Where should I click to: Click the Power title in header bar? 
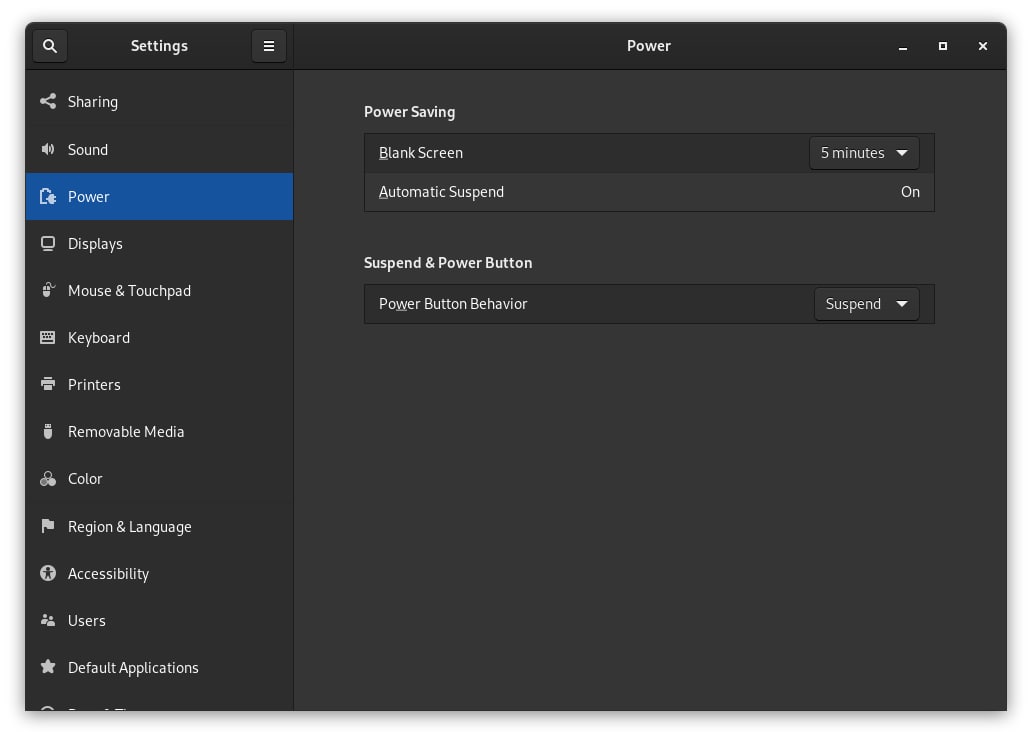(649, 46)
